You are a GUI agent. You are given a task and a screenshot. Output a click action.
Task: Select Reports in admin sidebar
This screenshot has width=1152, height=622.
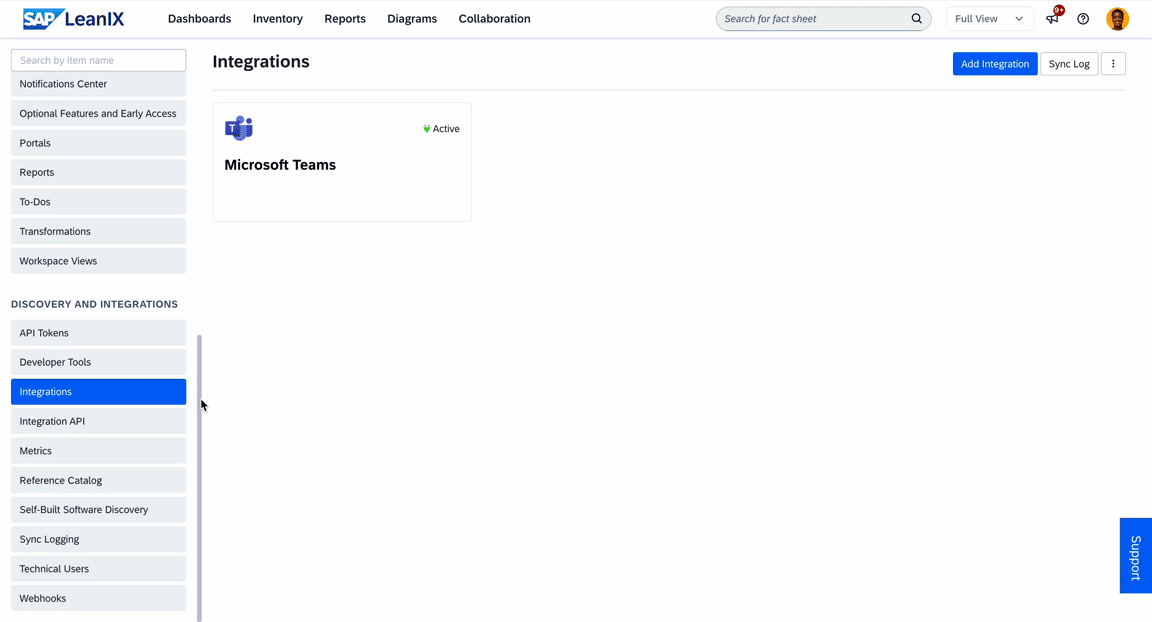98,172
